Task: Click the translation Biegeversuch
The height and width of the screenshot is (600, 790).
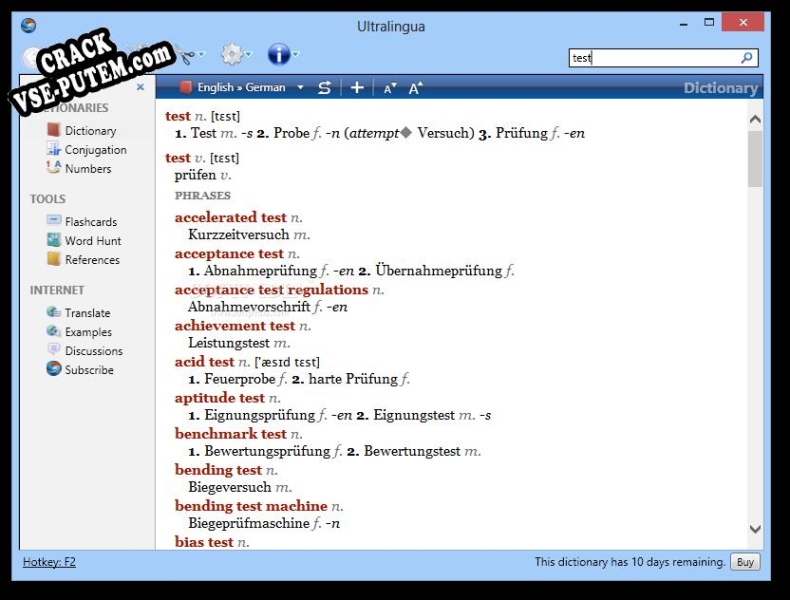Action: click(230, 487)
